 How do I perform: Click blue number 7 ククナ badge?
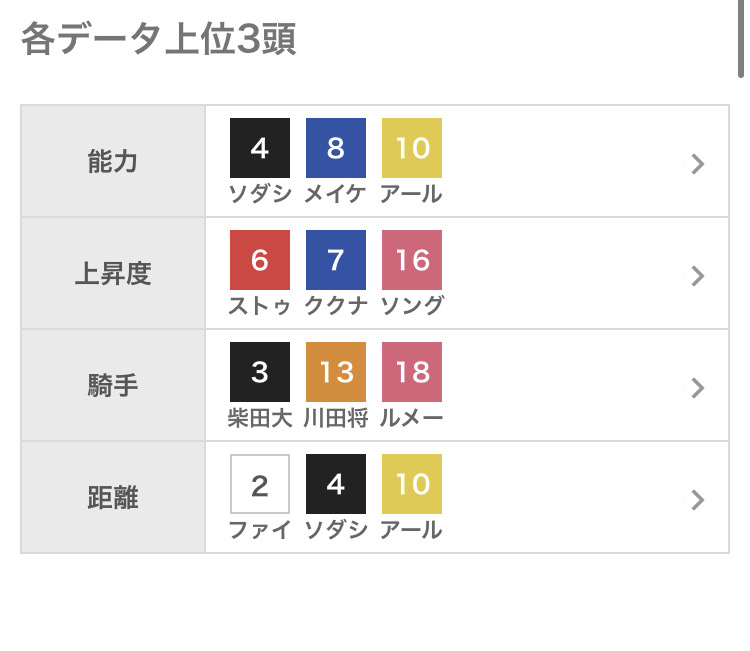click(336, 260)
